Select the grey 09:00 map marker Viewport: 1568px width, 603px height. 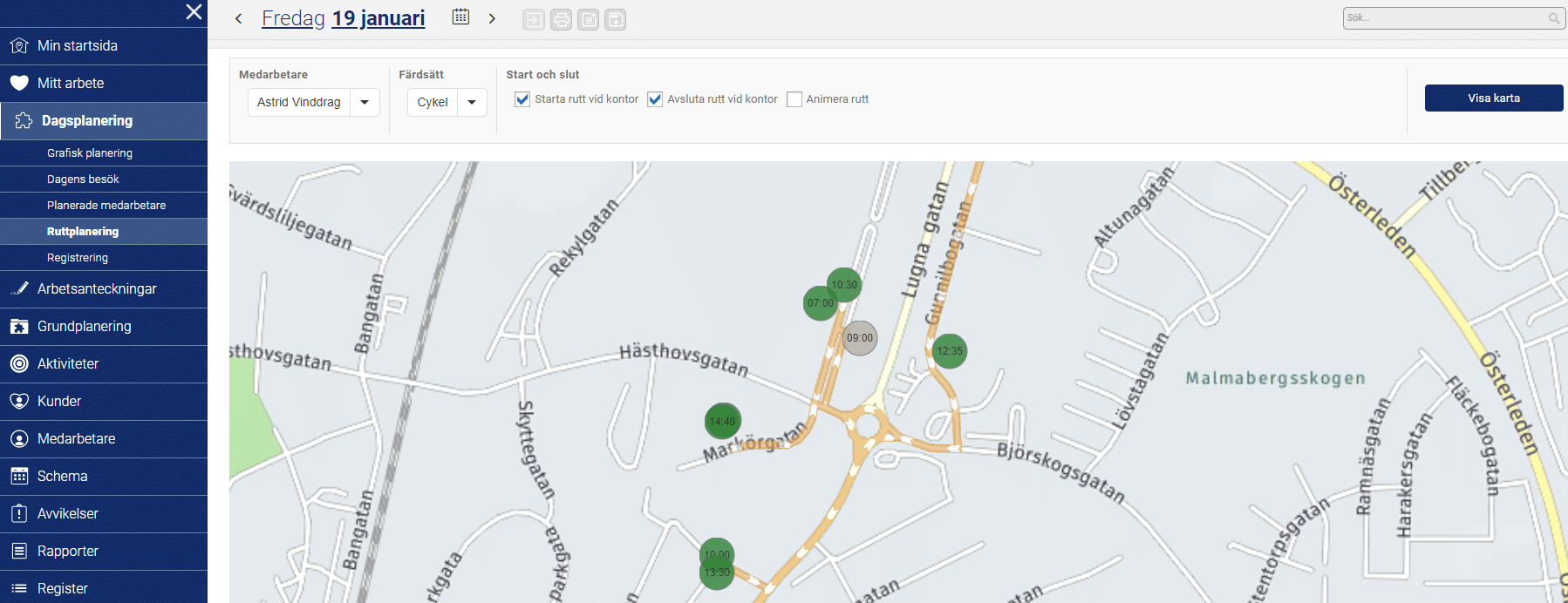(860, 338)
